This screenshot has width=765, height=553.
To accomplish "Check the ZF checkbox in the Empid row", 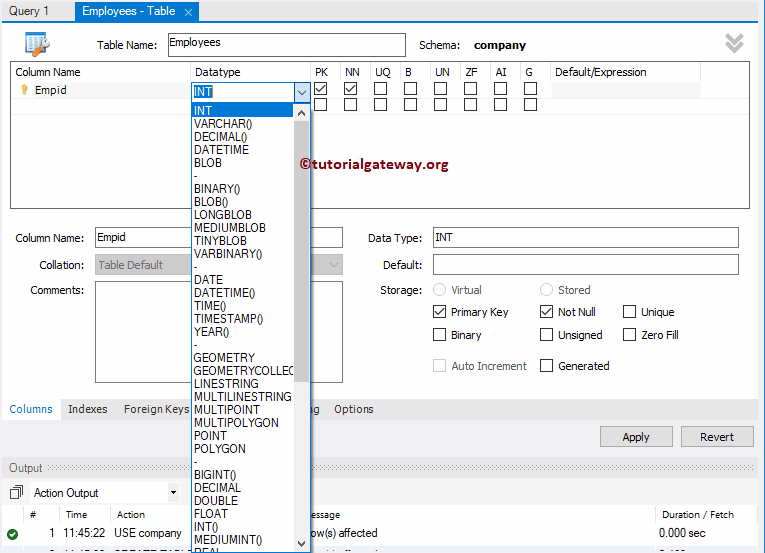I will click(470, 88).
